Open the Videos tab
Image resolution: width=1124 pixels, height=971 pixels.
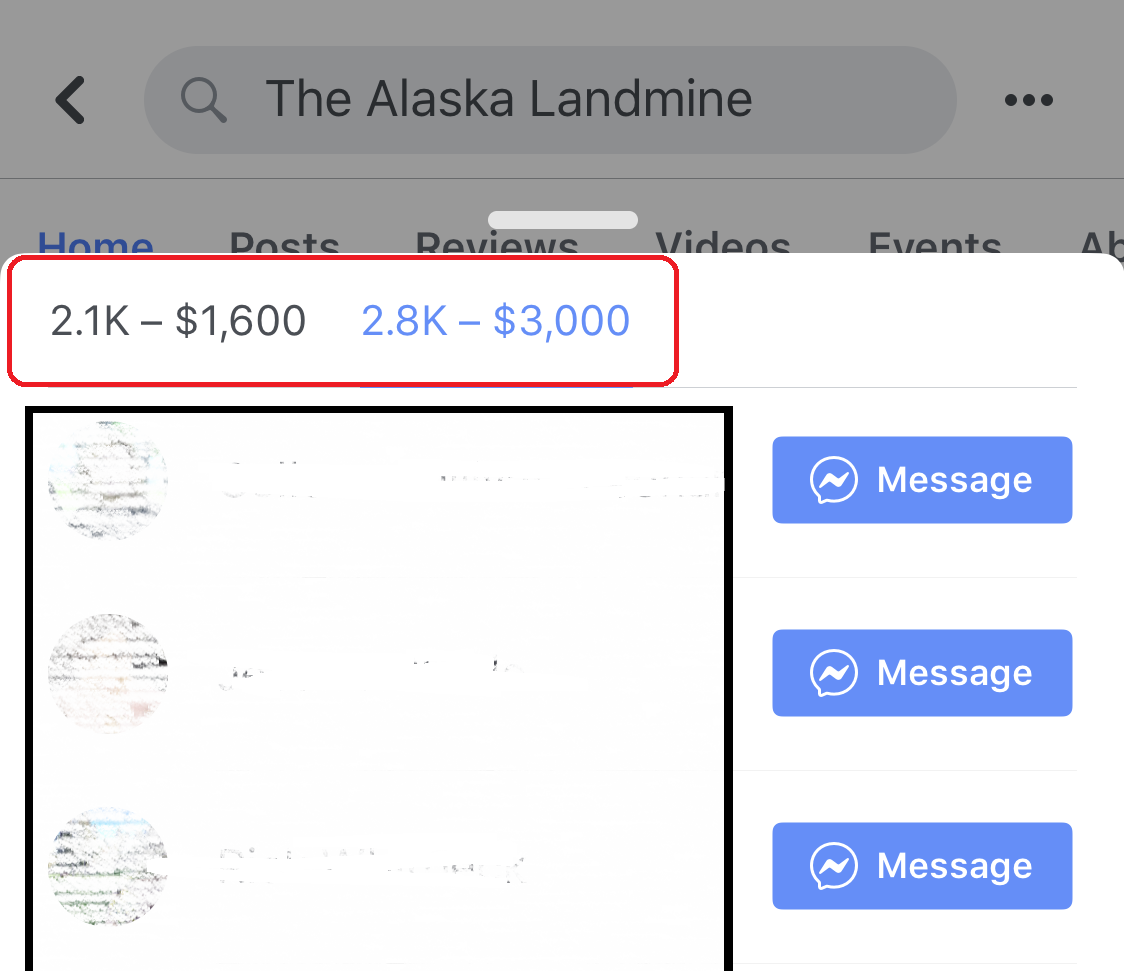pyautogui.click(x=723, y=242)
